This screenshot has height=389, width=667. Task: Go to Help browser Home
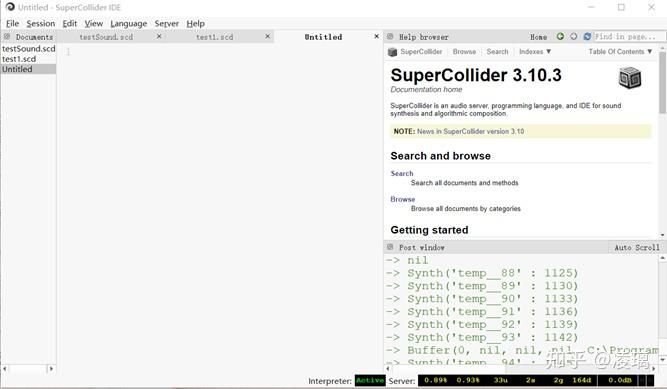tap(538, 37)
